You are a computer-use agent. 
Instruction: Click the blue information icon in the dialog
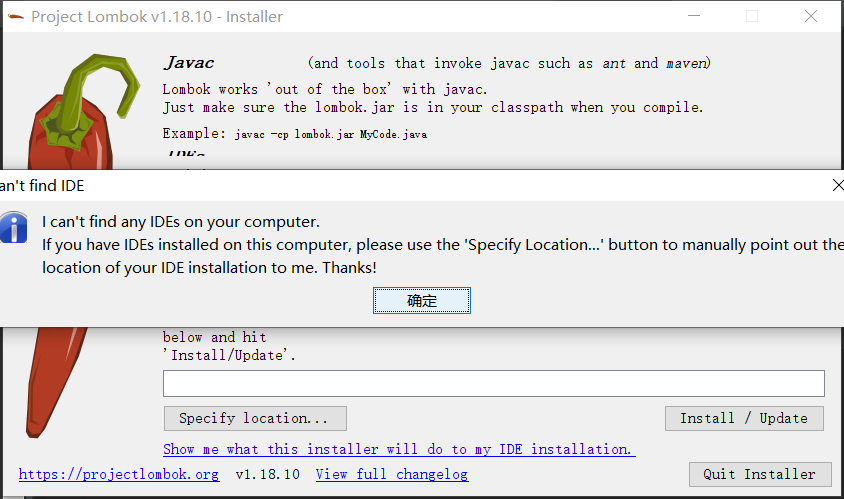coord(13,227)
